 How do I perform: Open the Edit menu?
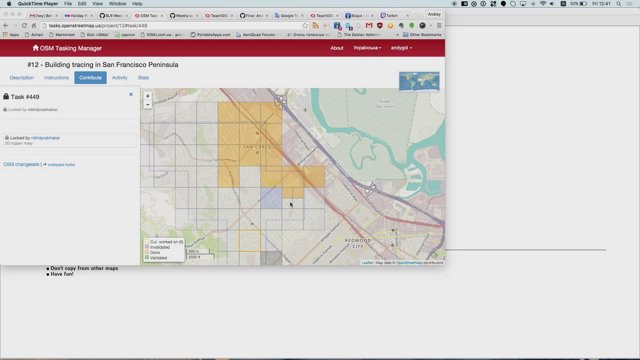coord(82,4)
